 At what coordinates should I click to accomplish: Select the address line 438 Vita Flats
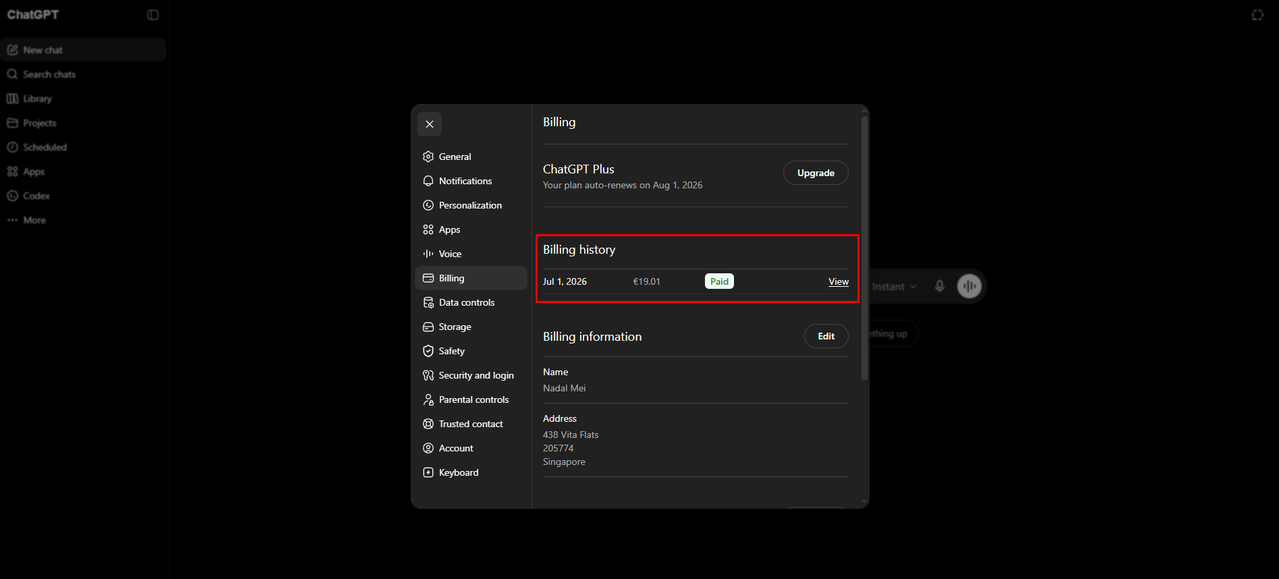click(571, 435)
